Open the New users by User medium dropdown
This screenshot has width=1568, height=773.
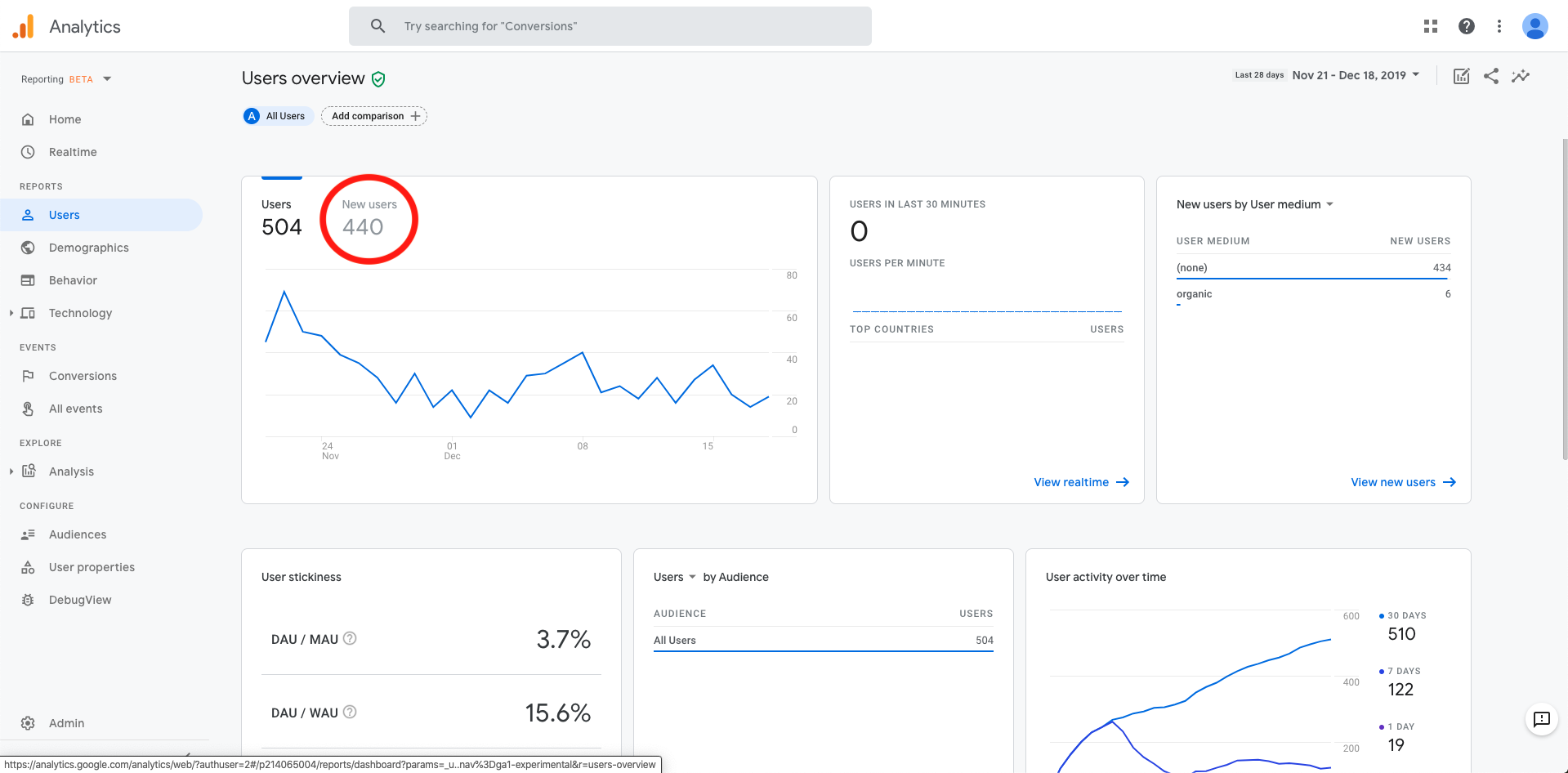(x=1255, y=204)
